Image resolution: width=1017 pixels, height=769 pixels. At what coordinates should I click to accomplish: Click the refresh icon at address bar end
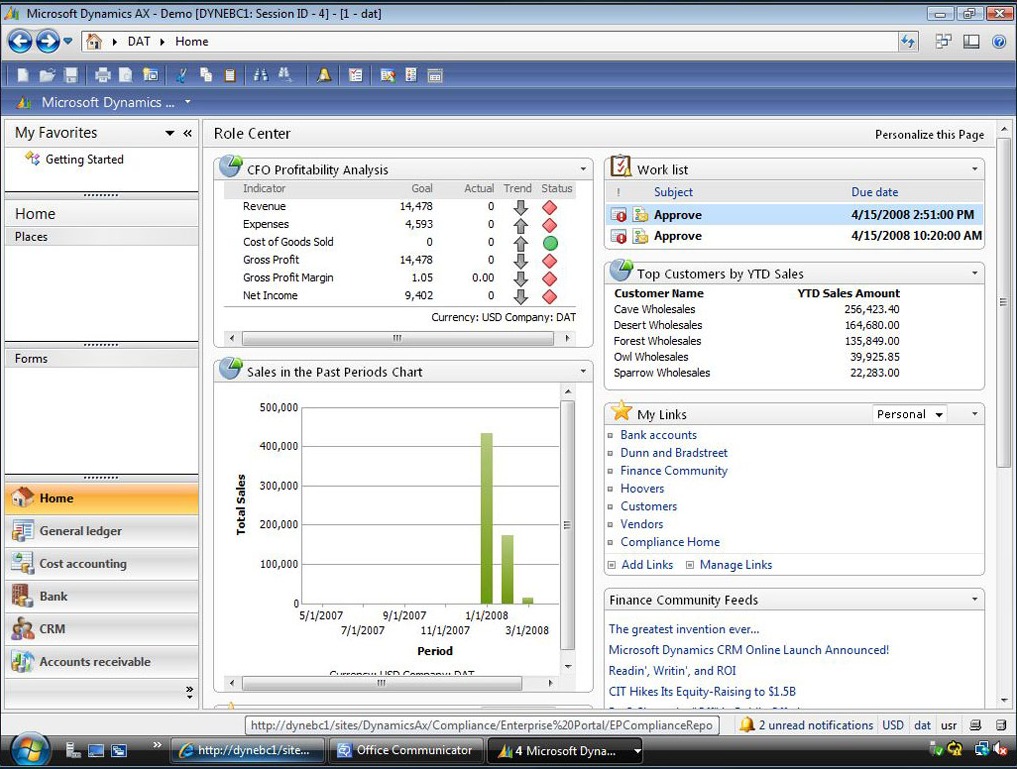[x=907, y=41]
